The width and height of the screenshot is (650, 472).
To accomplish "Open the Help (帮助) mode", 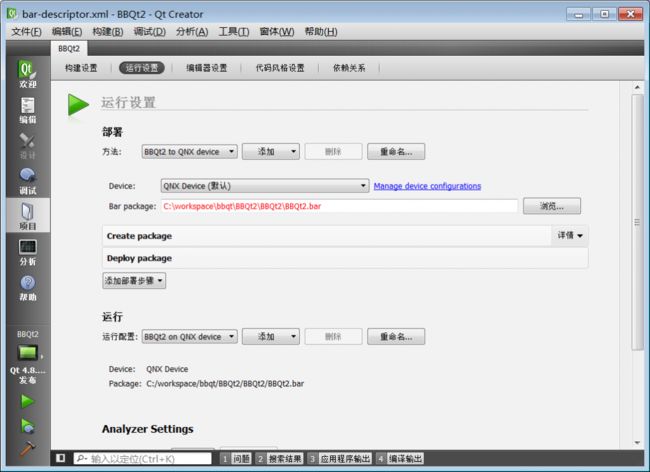I will pos(28,288).
